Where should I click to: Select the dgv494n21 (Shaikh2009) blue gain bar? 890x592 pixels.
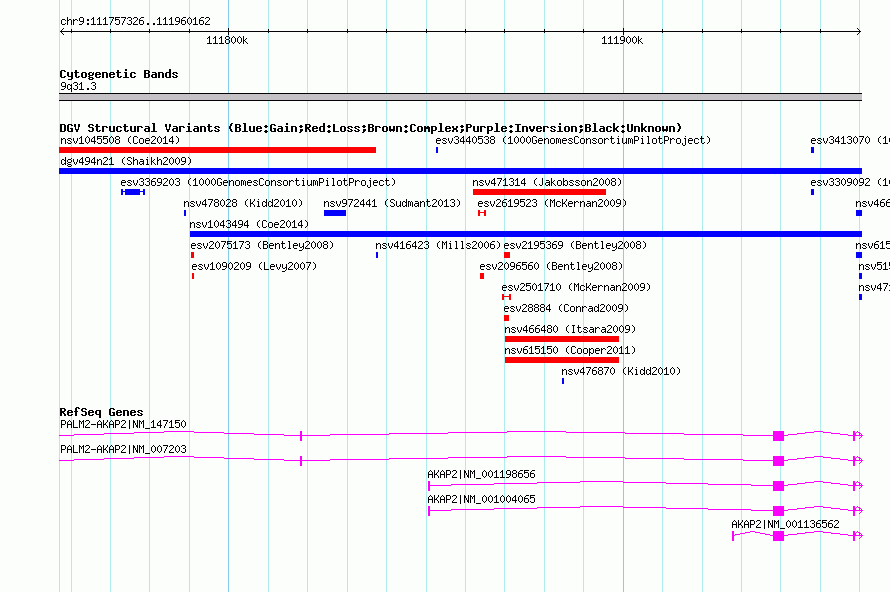460,171
